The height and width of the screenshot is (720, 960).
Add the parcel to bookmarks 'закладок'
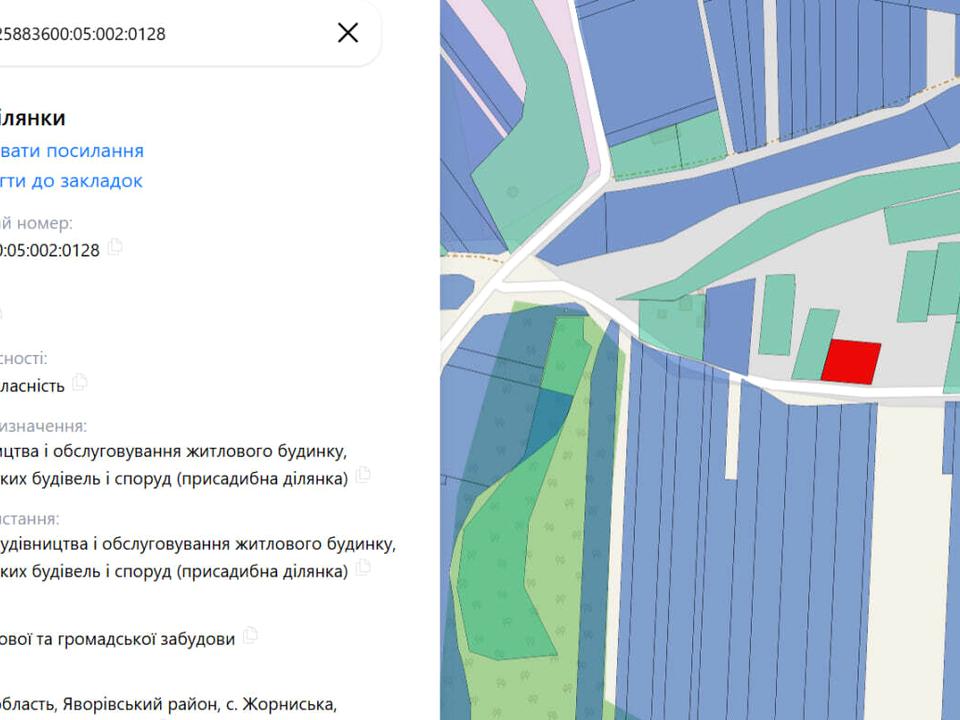pos(72,181)
